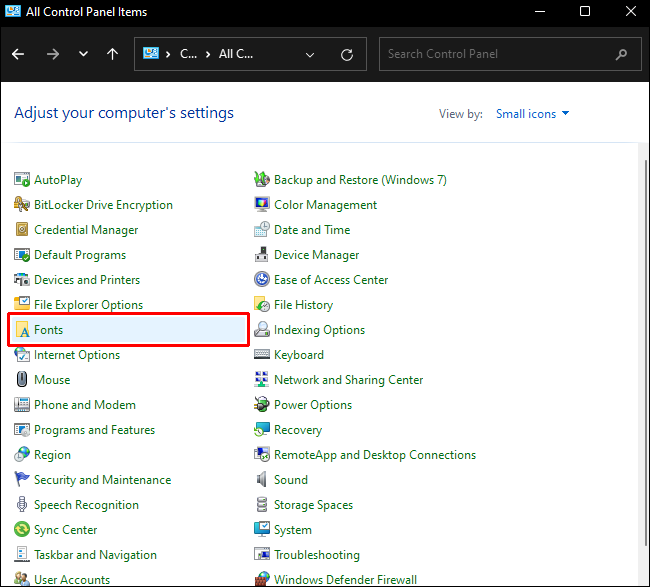
Task: Open the View by Small icons dropdown
Action: click(x=532, y=114)
